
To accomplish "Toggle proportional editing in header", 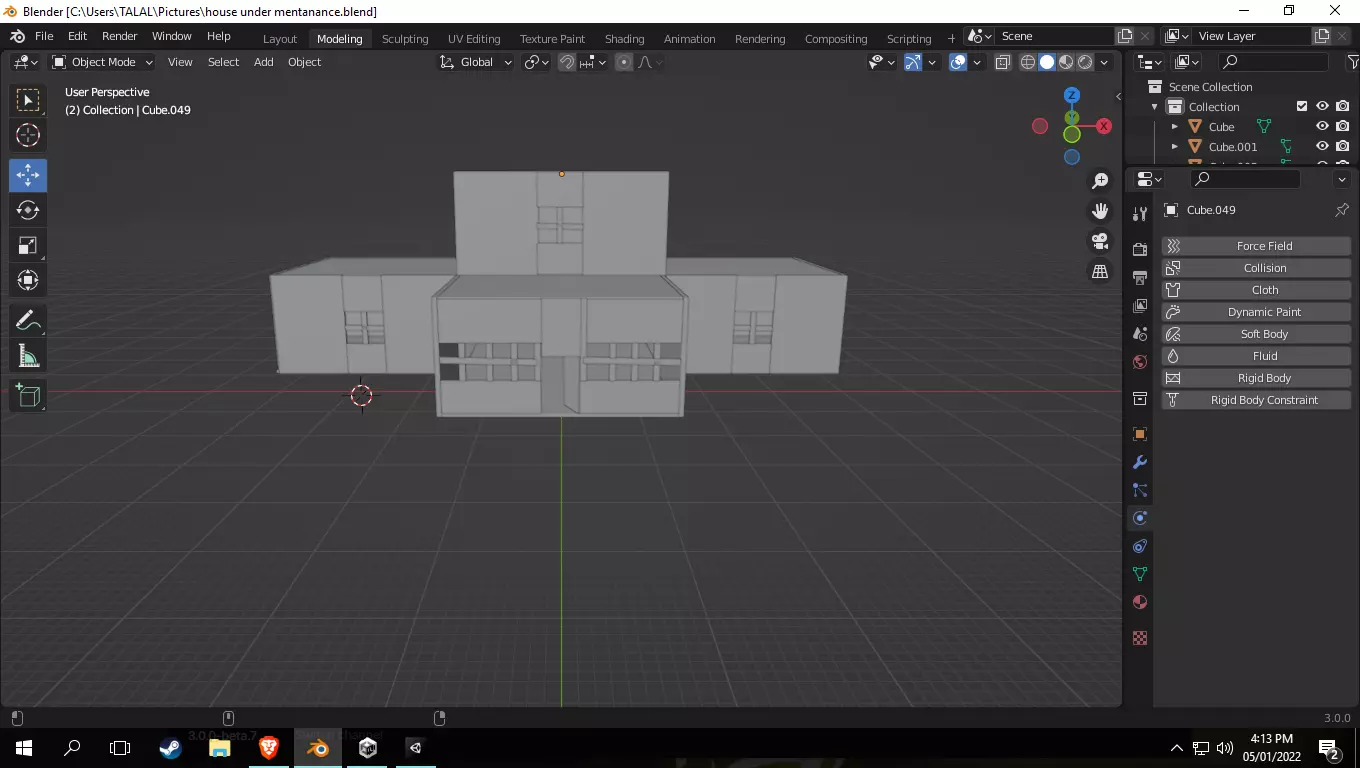I will coord(624,62).
